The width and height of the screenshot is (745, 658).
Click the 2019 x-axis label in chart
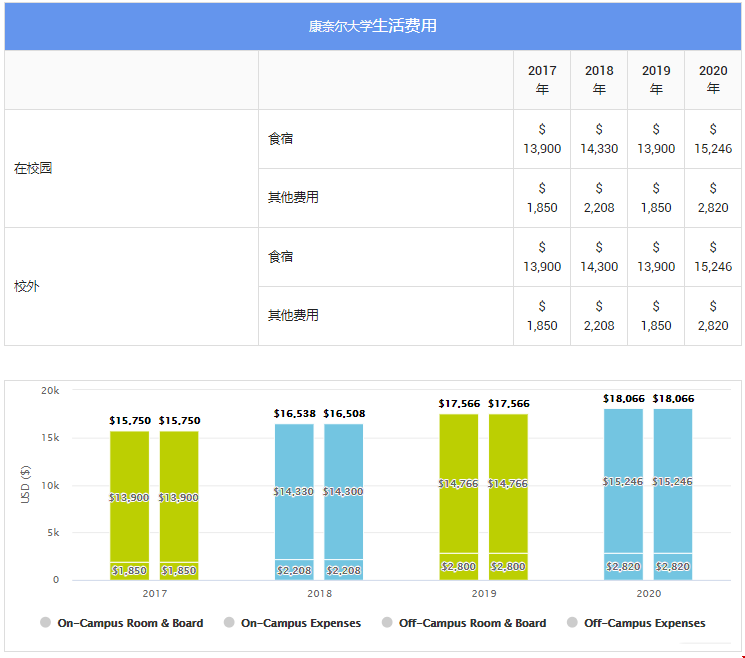484,593
